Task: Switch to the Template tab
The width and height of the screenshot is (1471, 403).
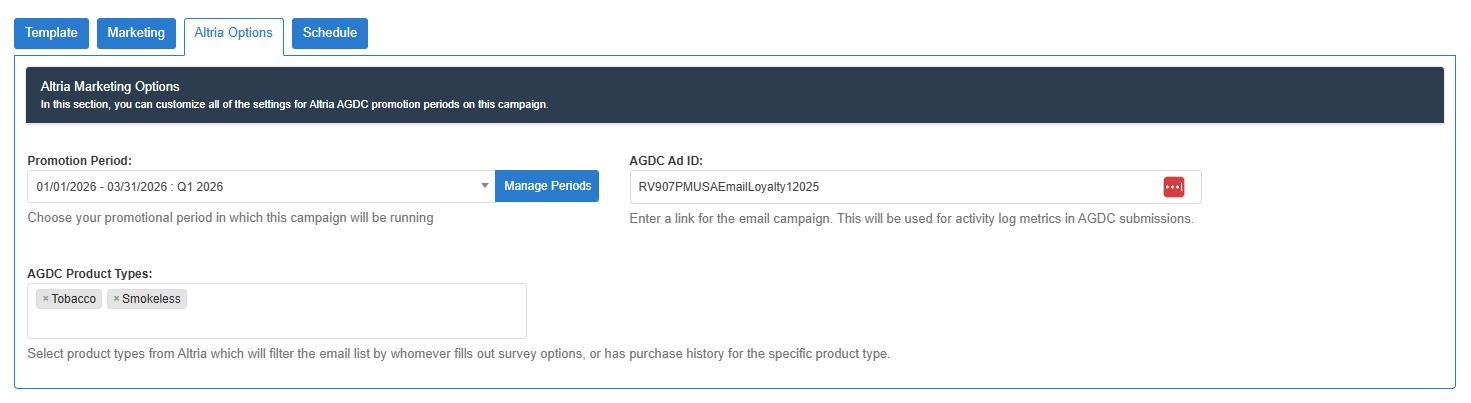Action: pyautogui.click(x=51, y=33)
